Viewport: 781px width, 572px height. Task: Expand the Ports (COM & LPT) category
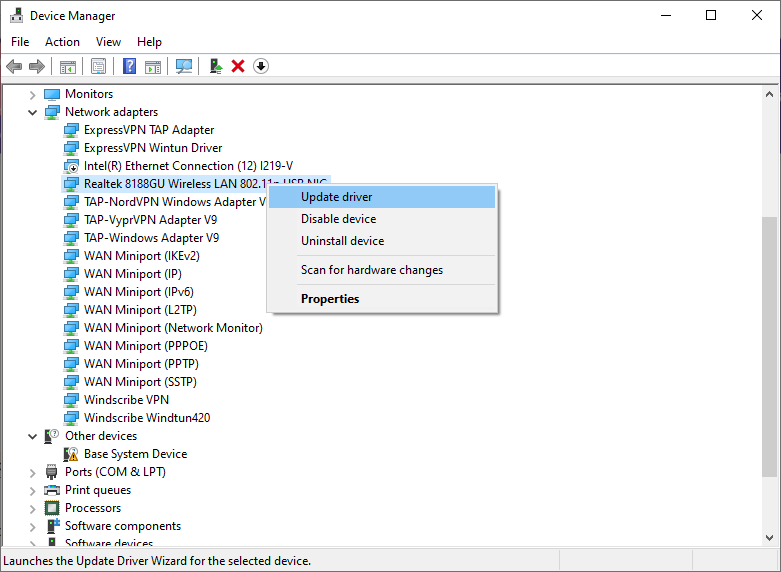(32, 472)
